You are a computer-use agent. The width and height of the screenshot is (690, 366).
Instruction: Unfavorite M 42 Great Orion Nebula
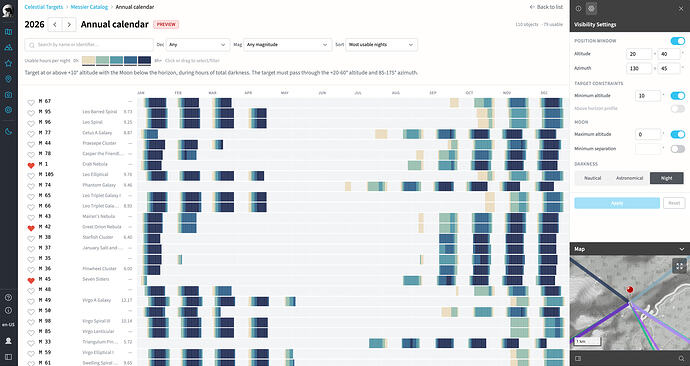[31, 228]
